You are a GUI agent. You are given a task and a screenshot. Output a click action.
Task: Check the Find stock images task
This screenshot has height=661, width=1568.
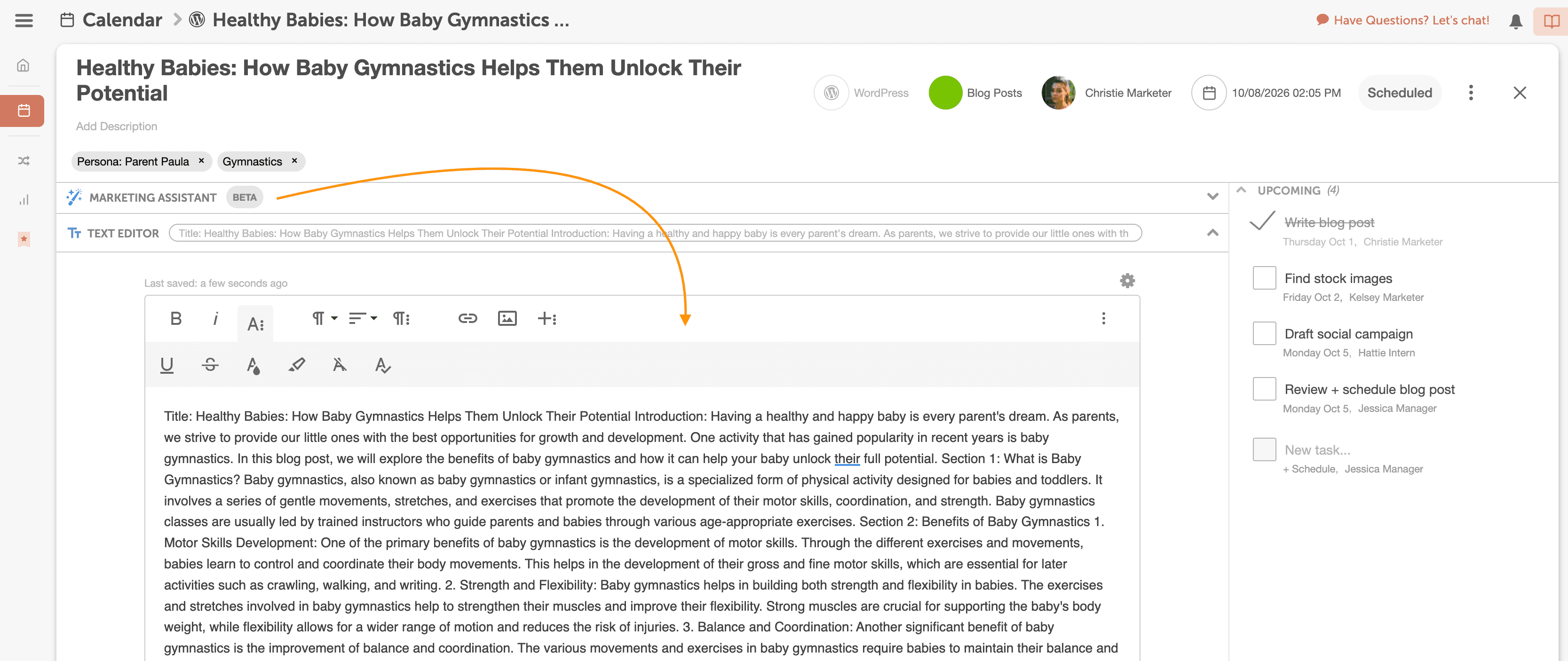tap(1264, 278)
